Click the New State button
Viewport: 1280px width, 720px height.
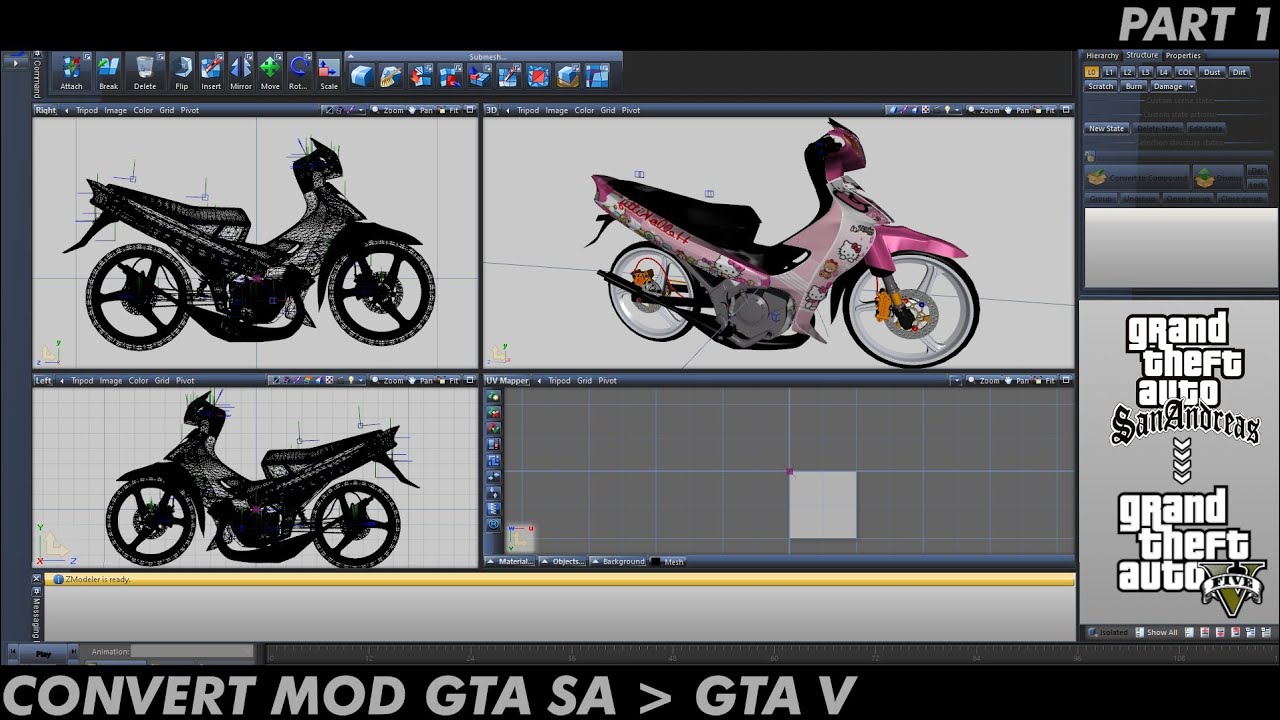point(1106,129)
